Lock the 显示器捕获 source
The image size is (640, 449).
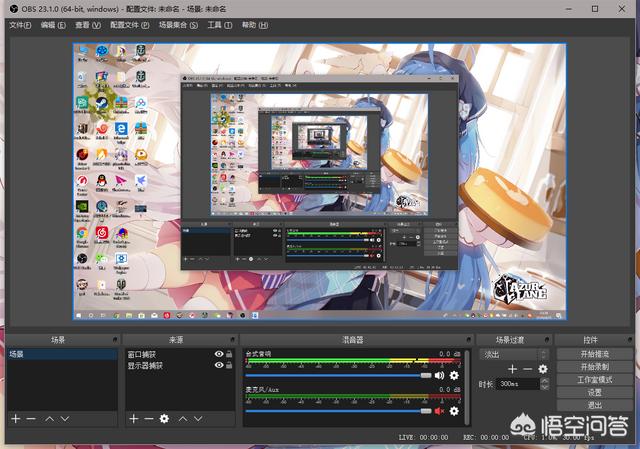229,365
